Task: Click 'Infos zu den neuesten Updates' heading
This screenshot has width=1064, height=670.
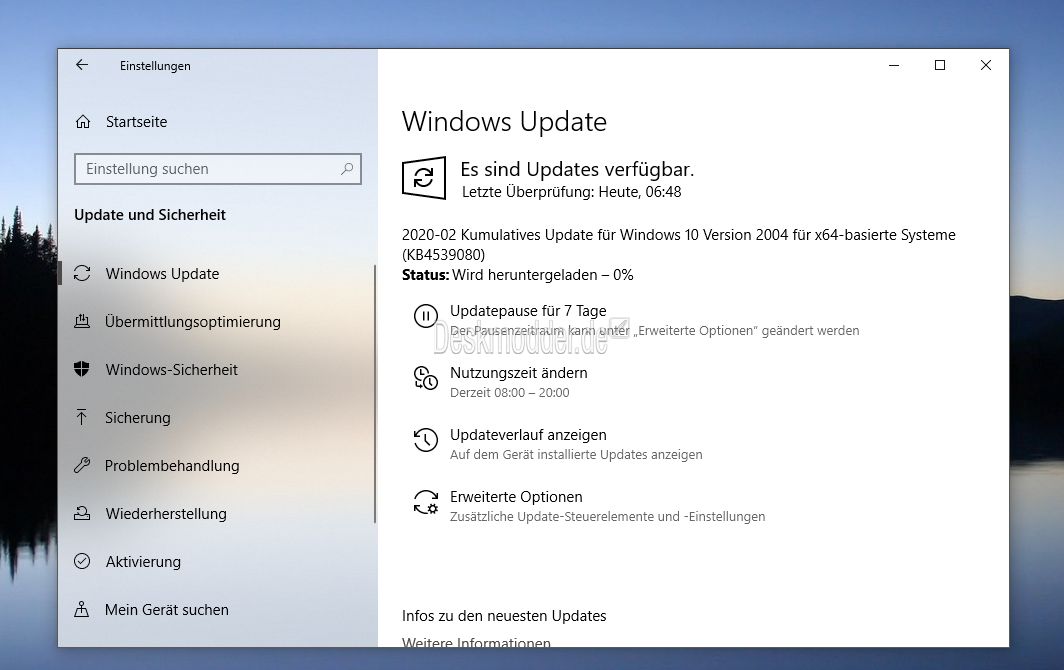Action: pos(504,616)
